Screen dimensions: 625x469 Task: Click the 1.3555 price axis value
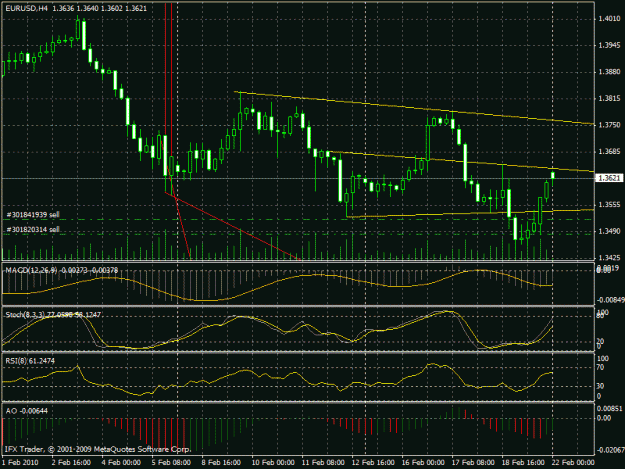tap(609, 204)
